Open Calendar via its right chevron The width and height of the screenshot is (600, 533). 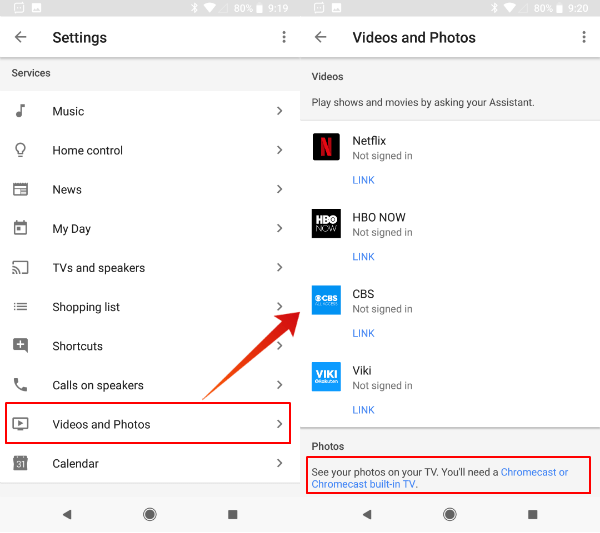tap(280, 463)
